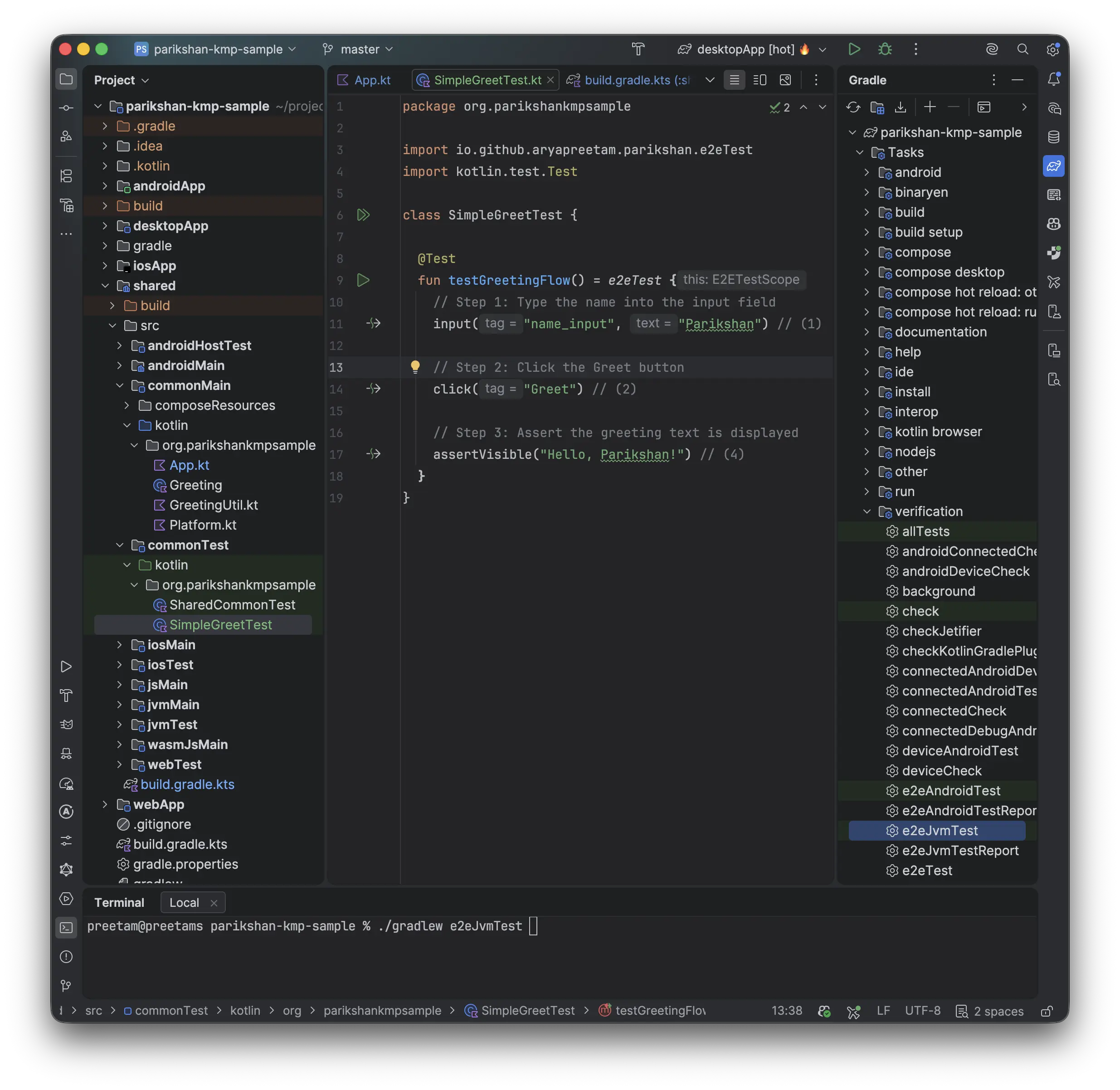This screenshot has height=1090, width=1120.
Task: Click the Gradle panel options menu
Action: 993,80
